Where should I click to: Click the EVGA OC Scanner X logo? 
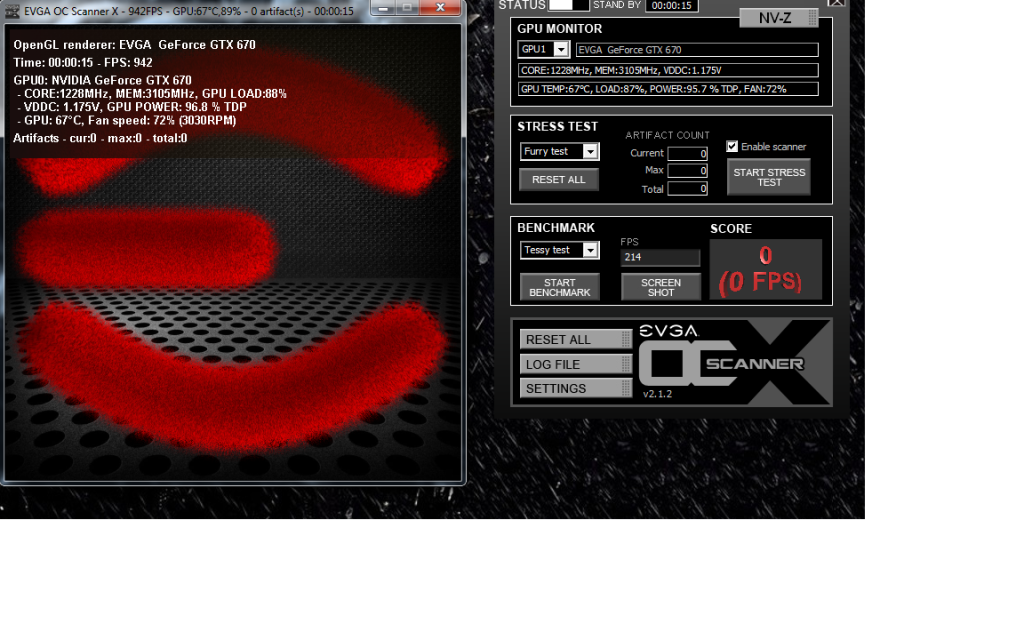tap(735, 362)
